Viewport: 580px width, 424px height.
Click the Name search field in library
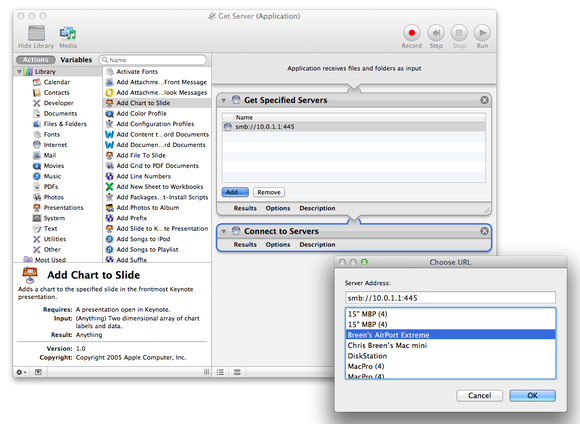(x=152, y=60)
